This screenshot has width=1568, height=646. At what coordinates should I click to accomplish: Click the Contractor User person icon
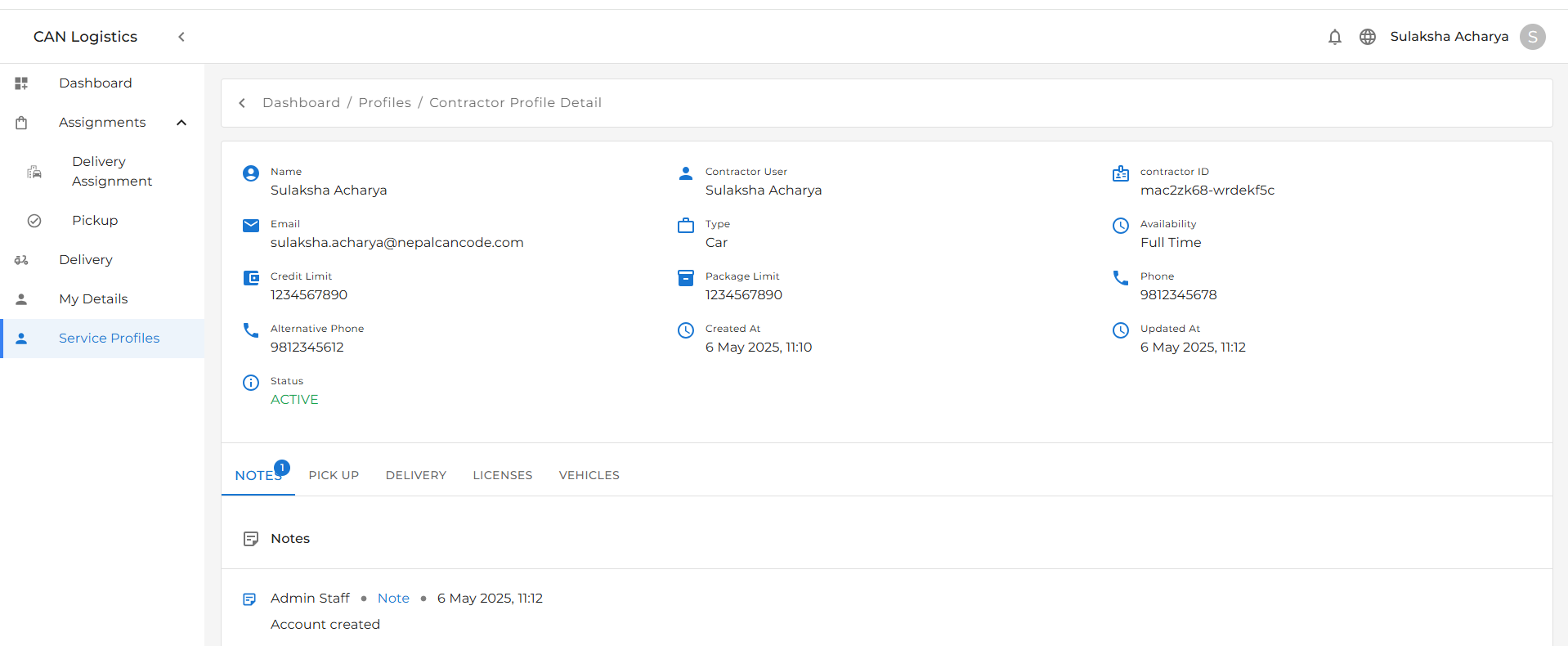click(x=686, y=173)
